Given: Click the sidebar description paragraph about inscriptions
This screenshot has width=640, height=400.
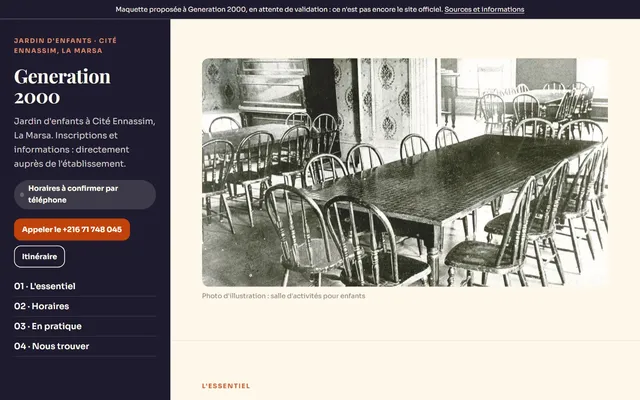Looking at the screenshot, I should pos(84,142).
